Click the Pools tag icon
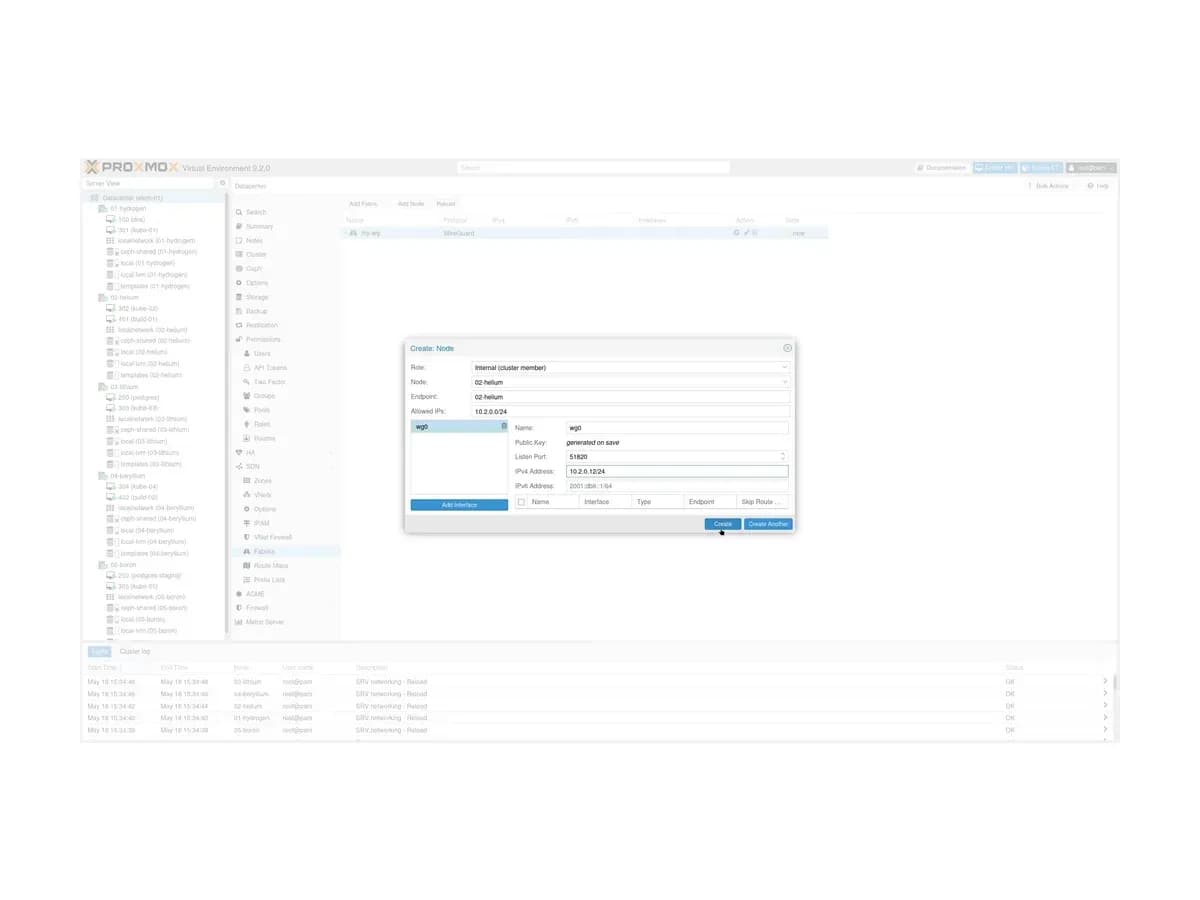Image resolution: width=1200 pixels, height=900 pixels. [246, 410]
